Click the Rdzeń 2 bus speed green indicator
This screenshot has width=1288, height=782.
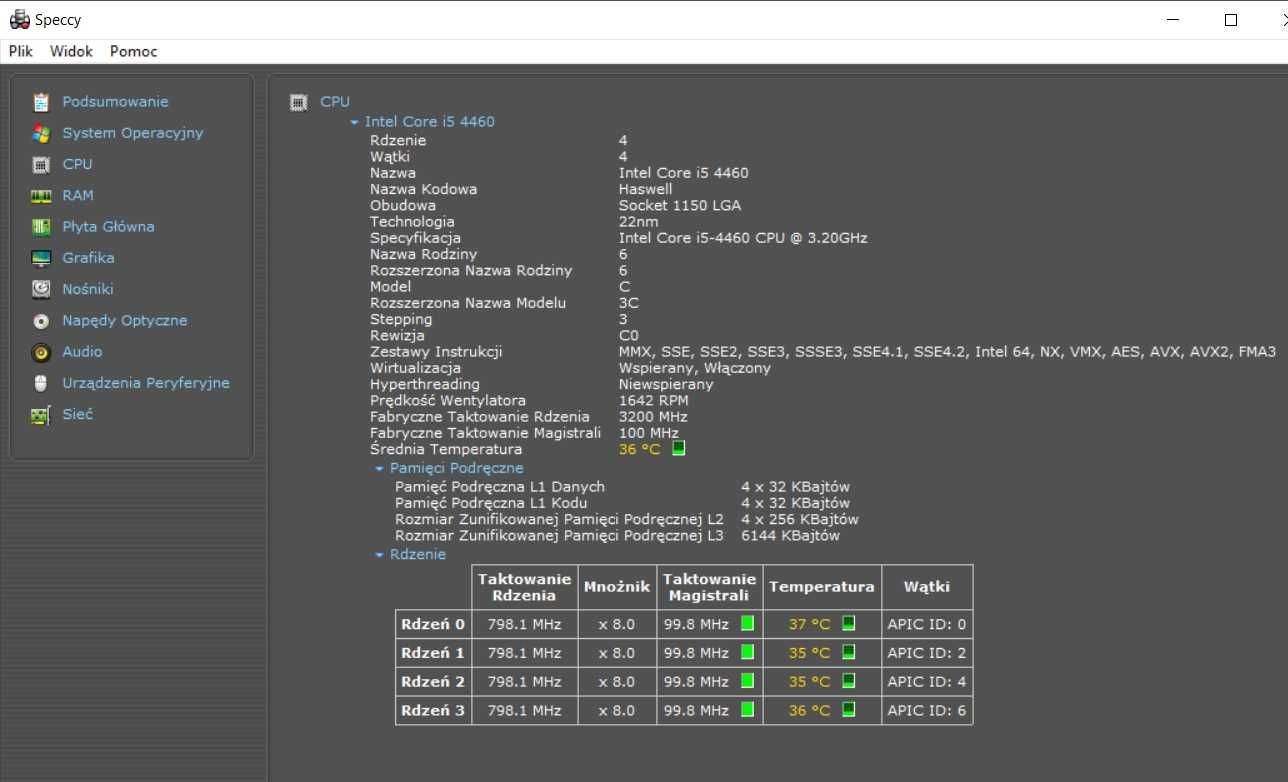tap(747, 681)
